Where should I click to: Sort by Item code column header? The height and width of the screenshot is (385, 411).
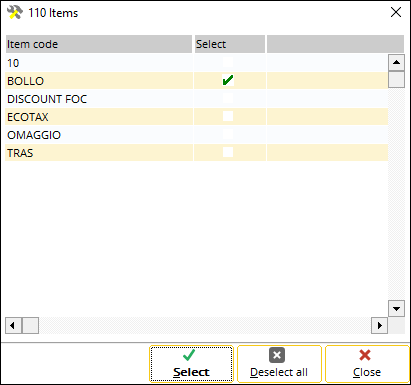coord(99,44)
